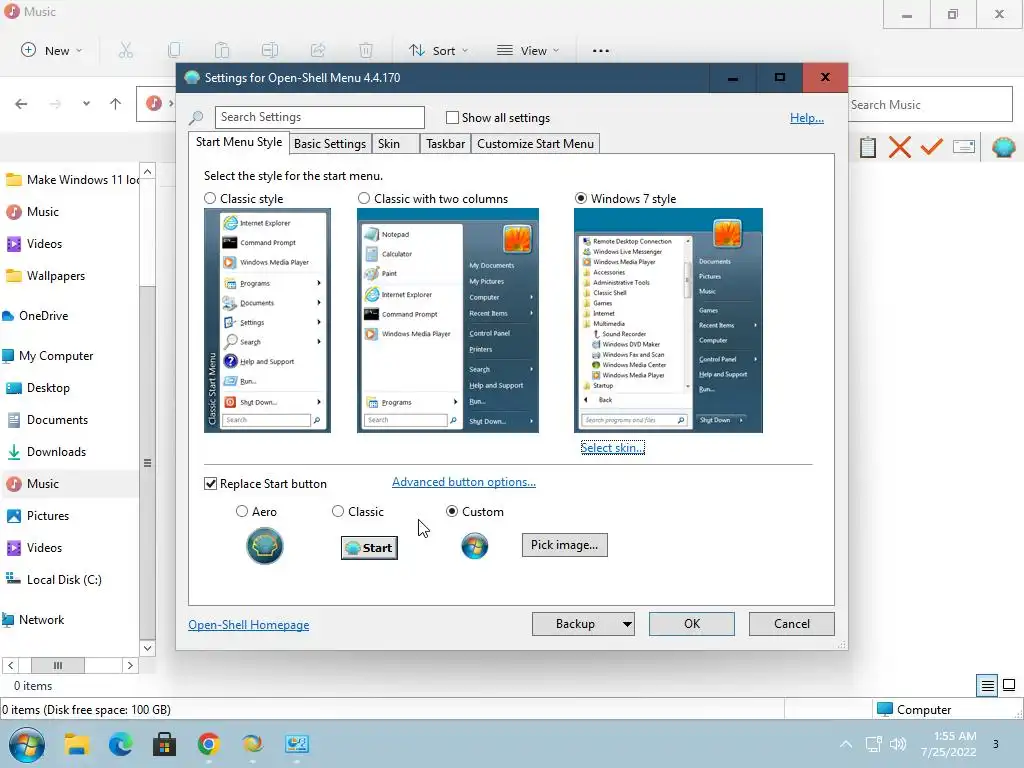Click the Copy icon in Explorer toolbar

click(174, 50)
